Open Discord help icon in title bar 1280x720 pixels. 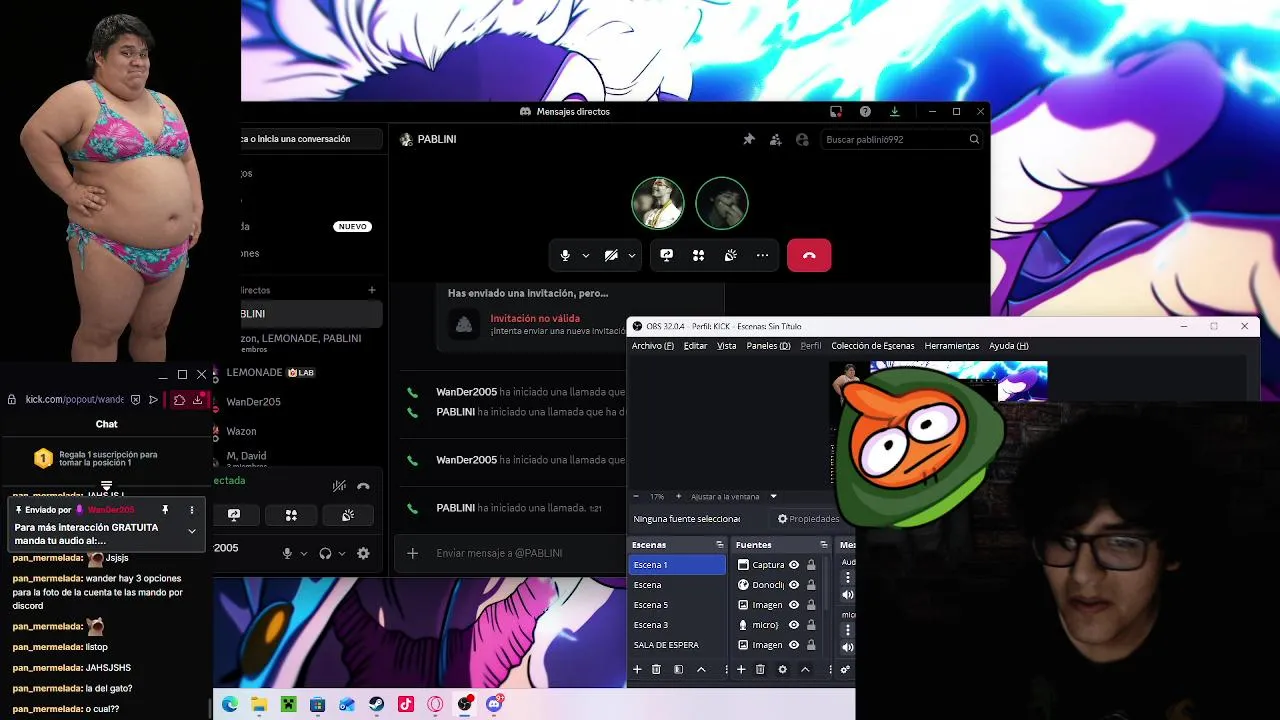pyautogui.click(x=865, y=112)
